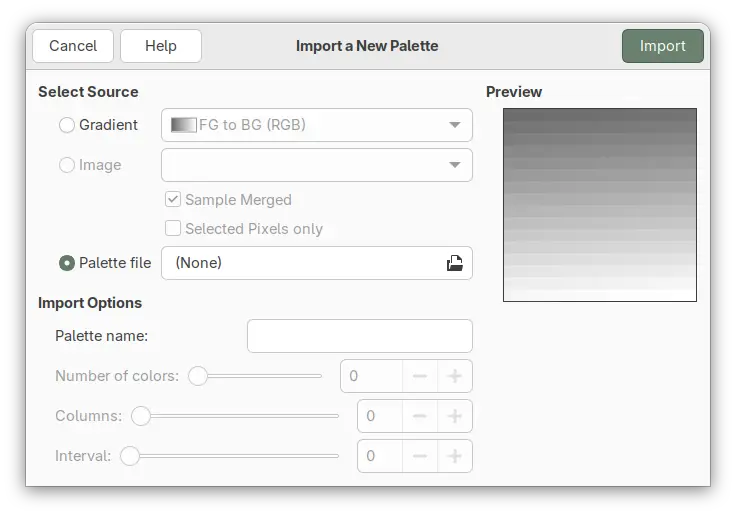Enable the Selected Pixels only checkbox
The width and height of the screenshot is (736, 515).
click(x=173, y=229)
